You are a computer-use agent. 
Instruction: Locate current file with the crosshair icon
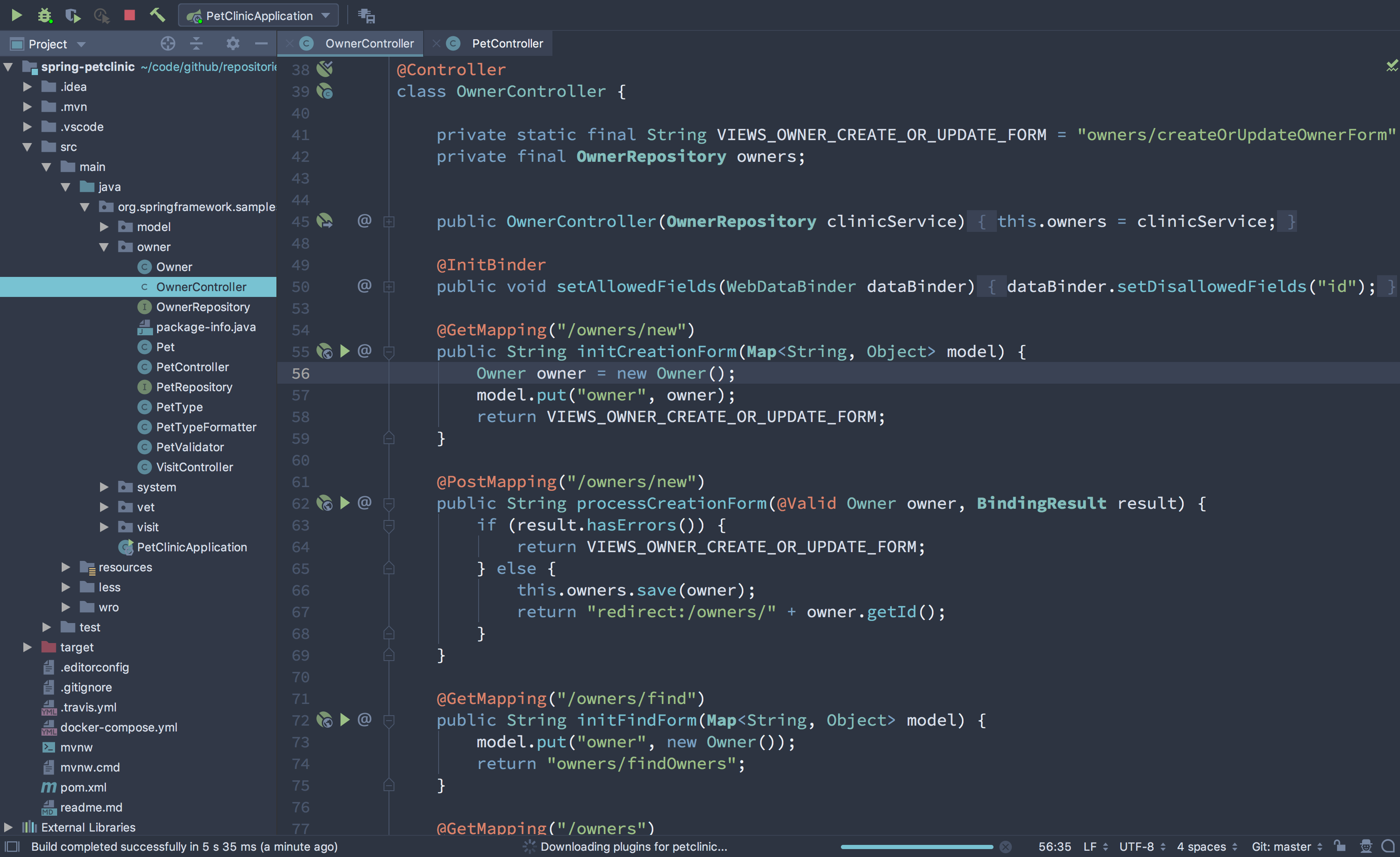[168, 43]
